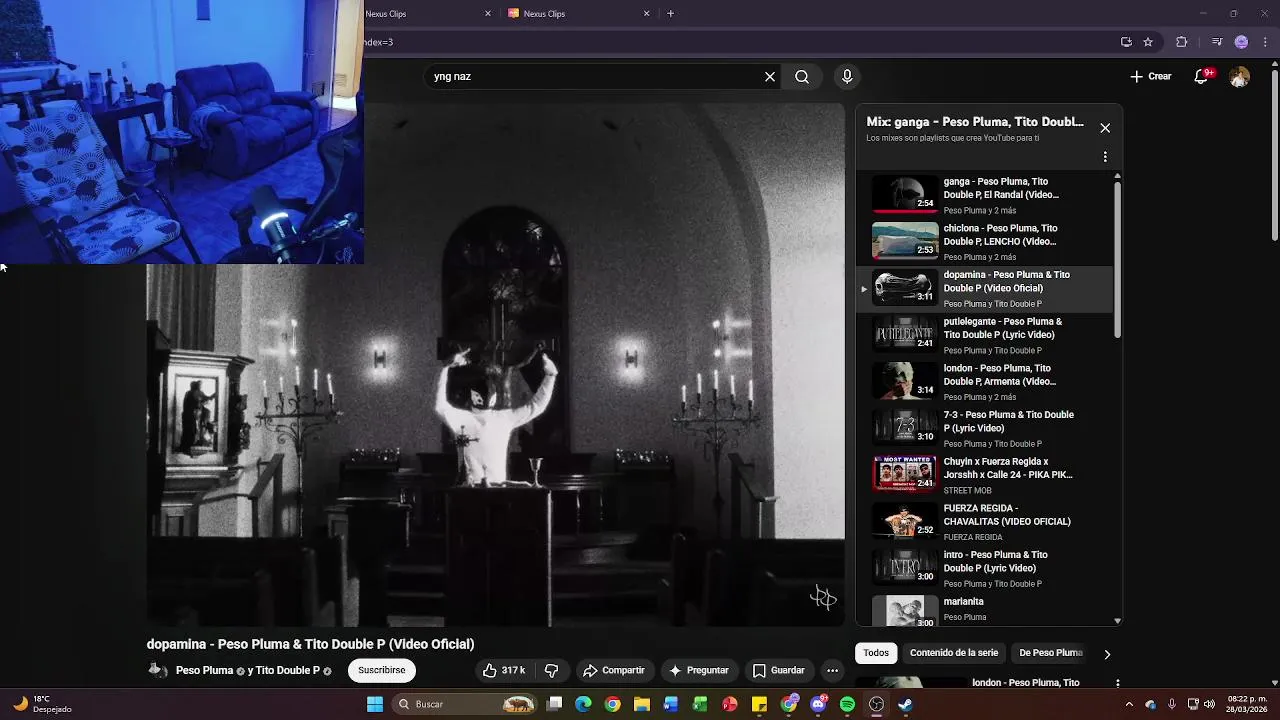Open the Crear create menu
The height and width of the screenshot is (720, 1280).
[x=1151, y=76]
